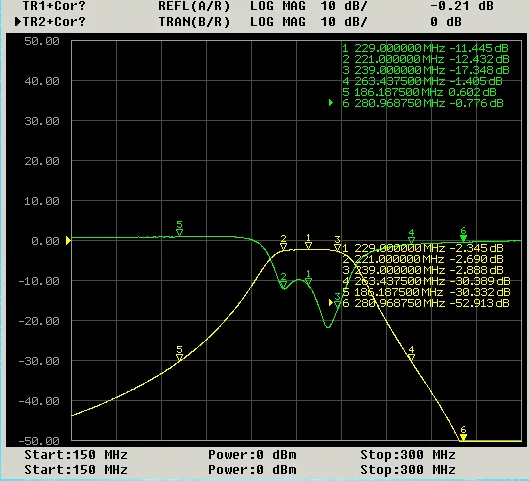The width and height of the screenshot is (530, 481).
Task: Click the -40.00 y-axis scale label
Action: (39, 401)
